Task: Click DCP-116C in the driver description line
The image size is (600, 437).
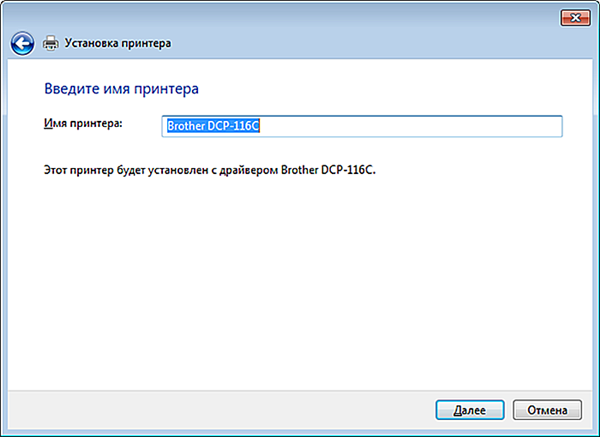Action: click(348, 170)
